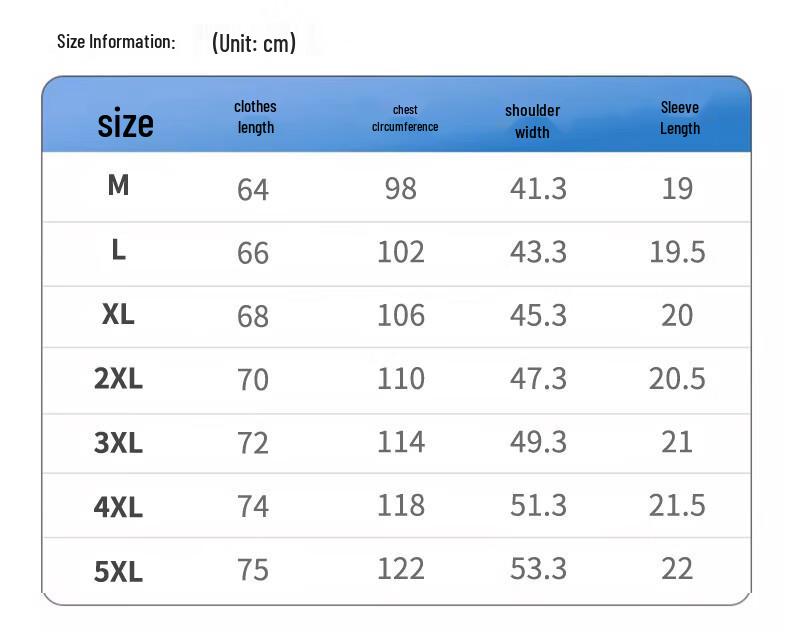Select the 3XL size row label
Viewport: 790px width, 632px height.
click(x=118, y=443)
